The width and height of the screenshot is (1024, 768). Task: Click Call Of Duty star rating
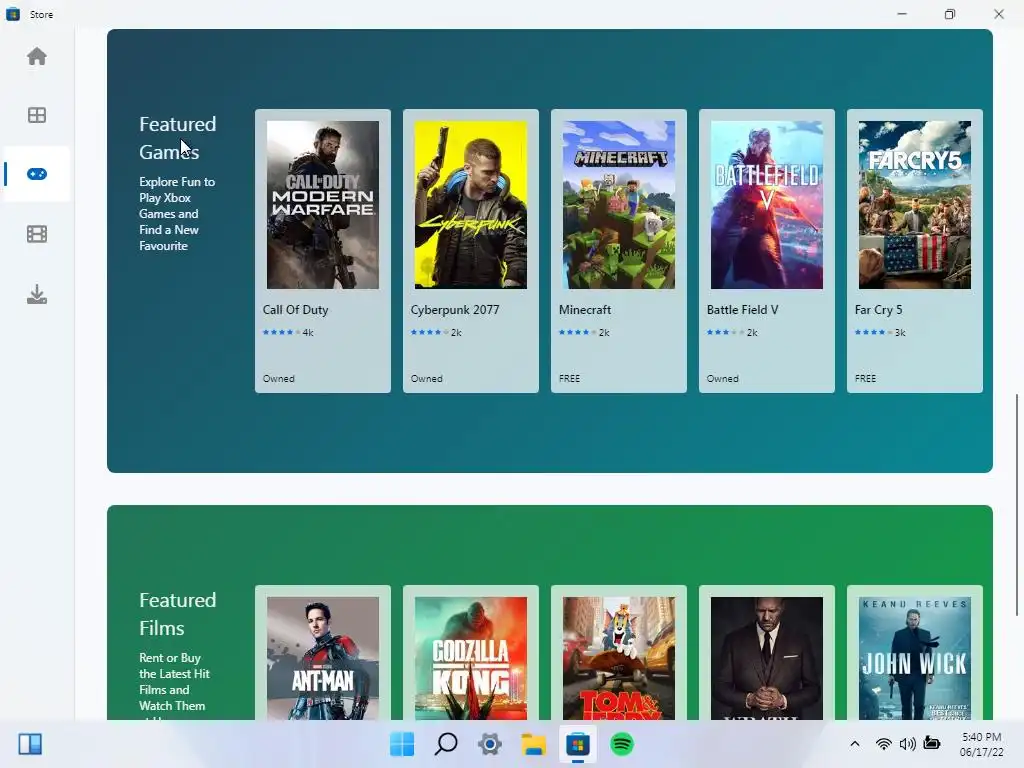coord(281,332)
